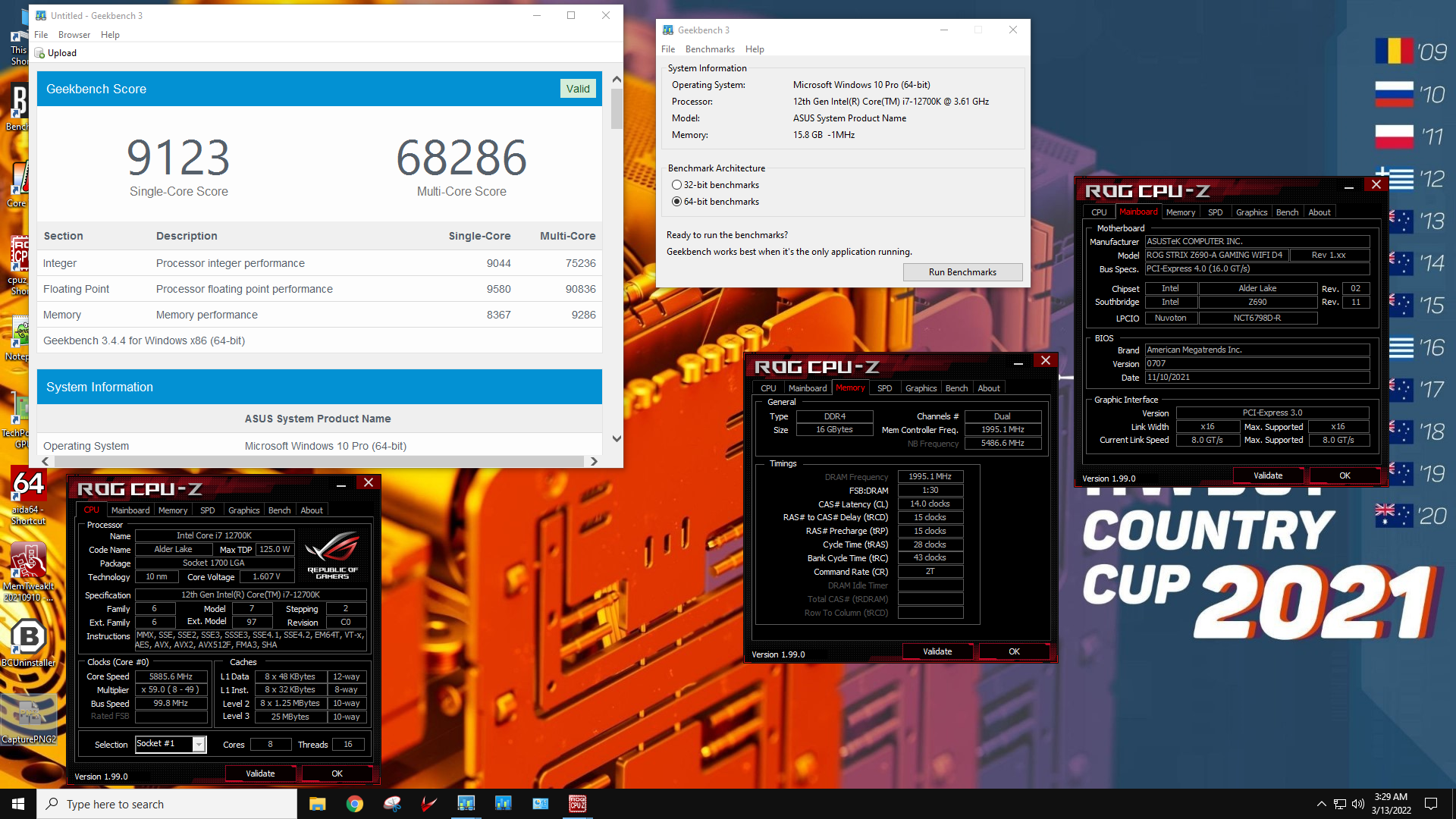Select the Integer row in Geekbench results
Screen dimensions: 1456x819
(x=319, y=263)
